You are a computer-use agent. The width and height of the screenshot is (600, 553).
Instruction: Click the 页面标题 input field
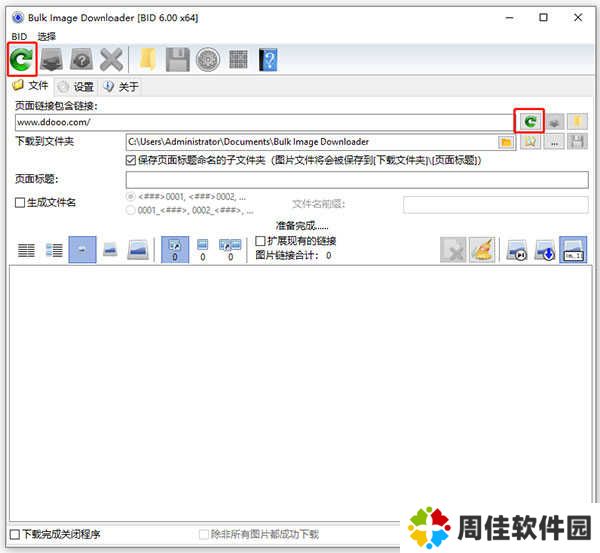[x=357, y=179]
